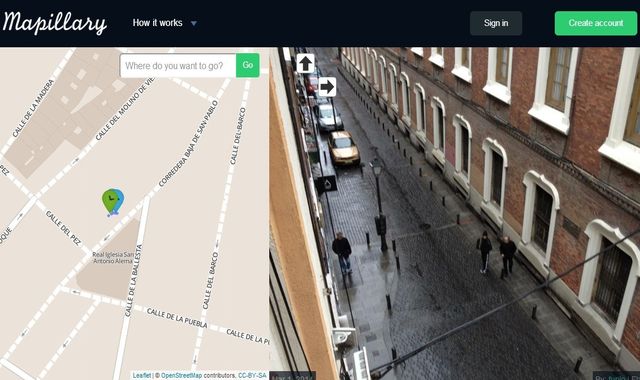640x380 pixels.
Task: Click the Corredera Baja de San Pablo label
Action: (189, 144)
